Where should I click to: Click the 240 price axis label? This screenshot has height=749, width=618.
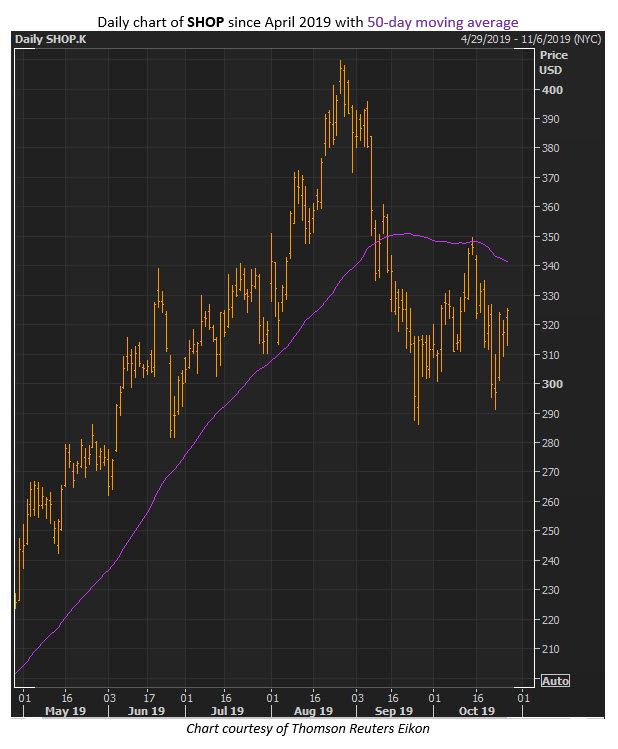click(x=550, y=561)
